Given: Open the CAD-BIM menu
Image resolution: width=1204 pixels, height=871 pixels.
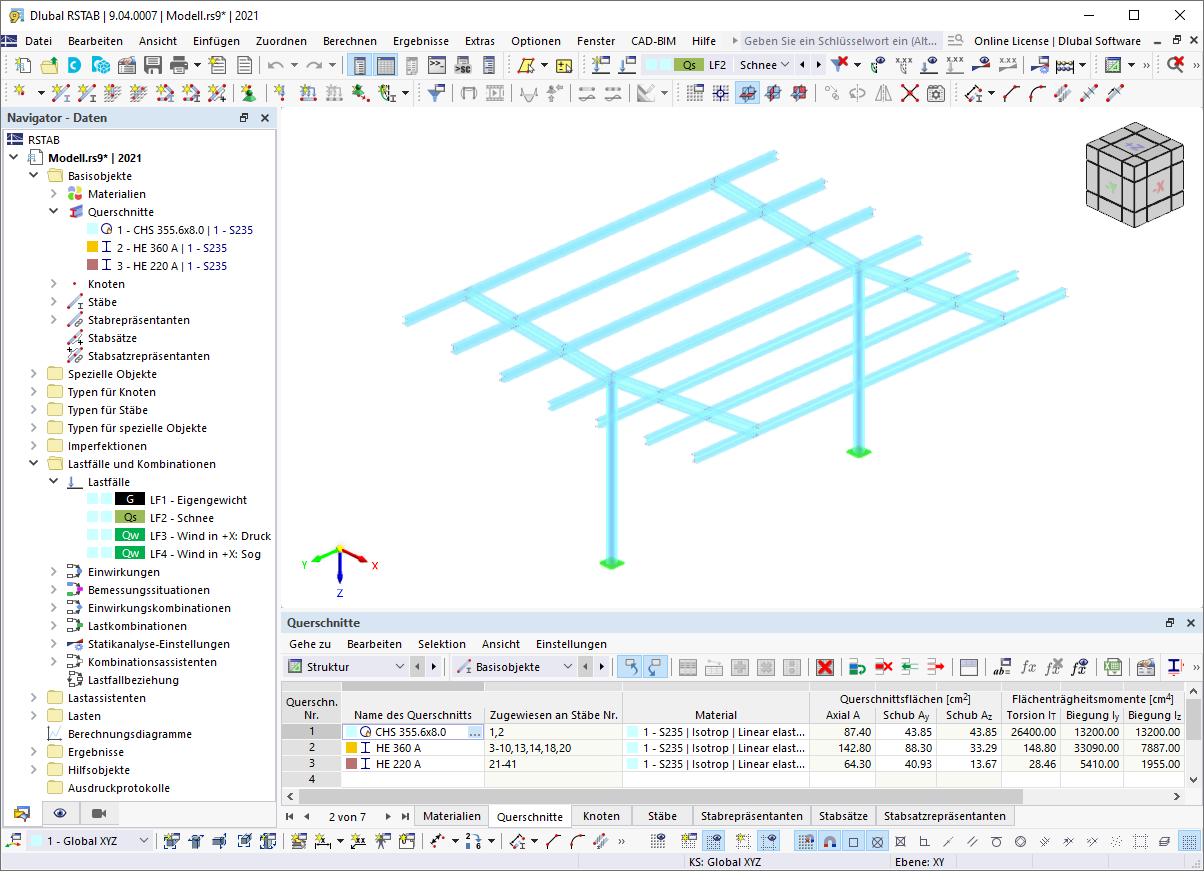Looking at the screenshot, I should point(653,41).
